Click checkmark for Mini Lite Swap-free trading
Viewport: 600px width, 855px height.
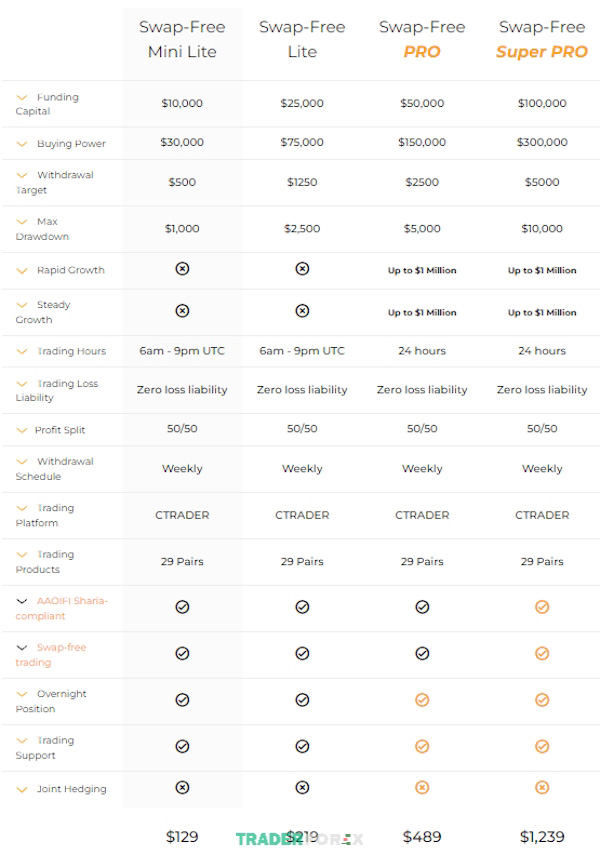tap(182, 653)
